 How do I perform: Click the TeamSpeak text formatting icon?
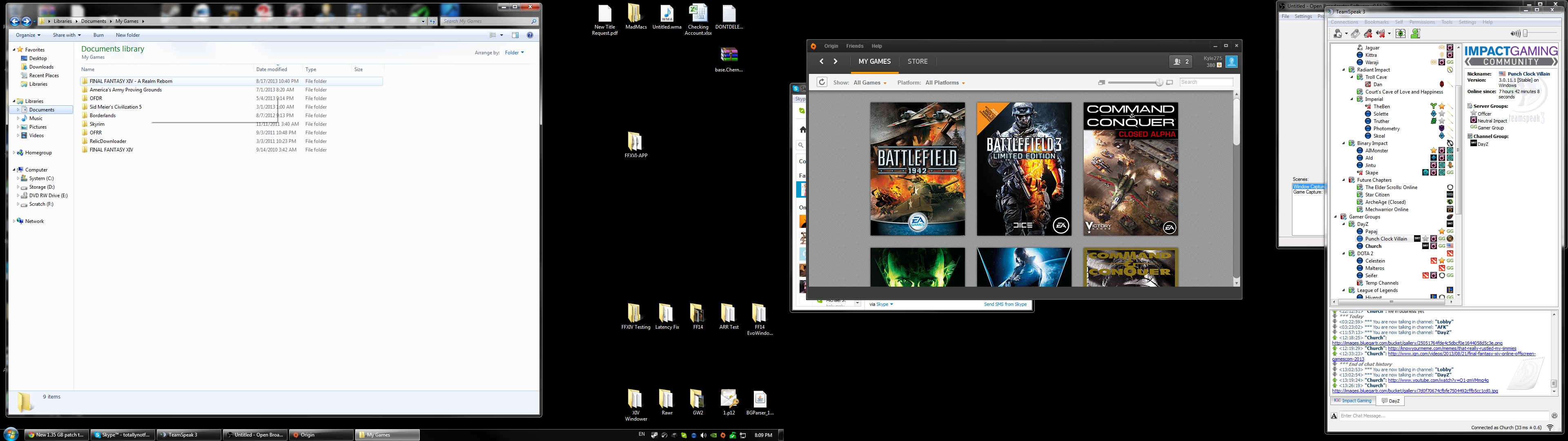1334,416
